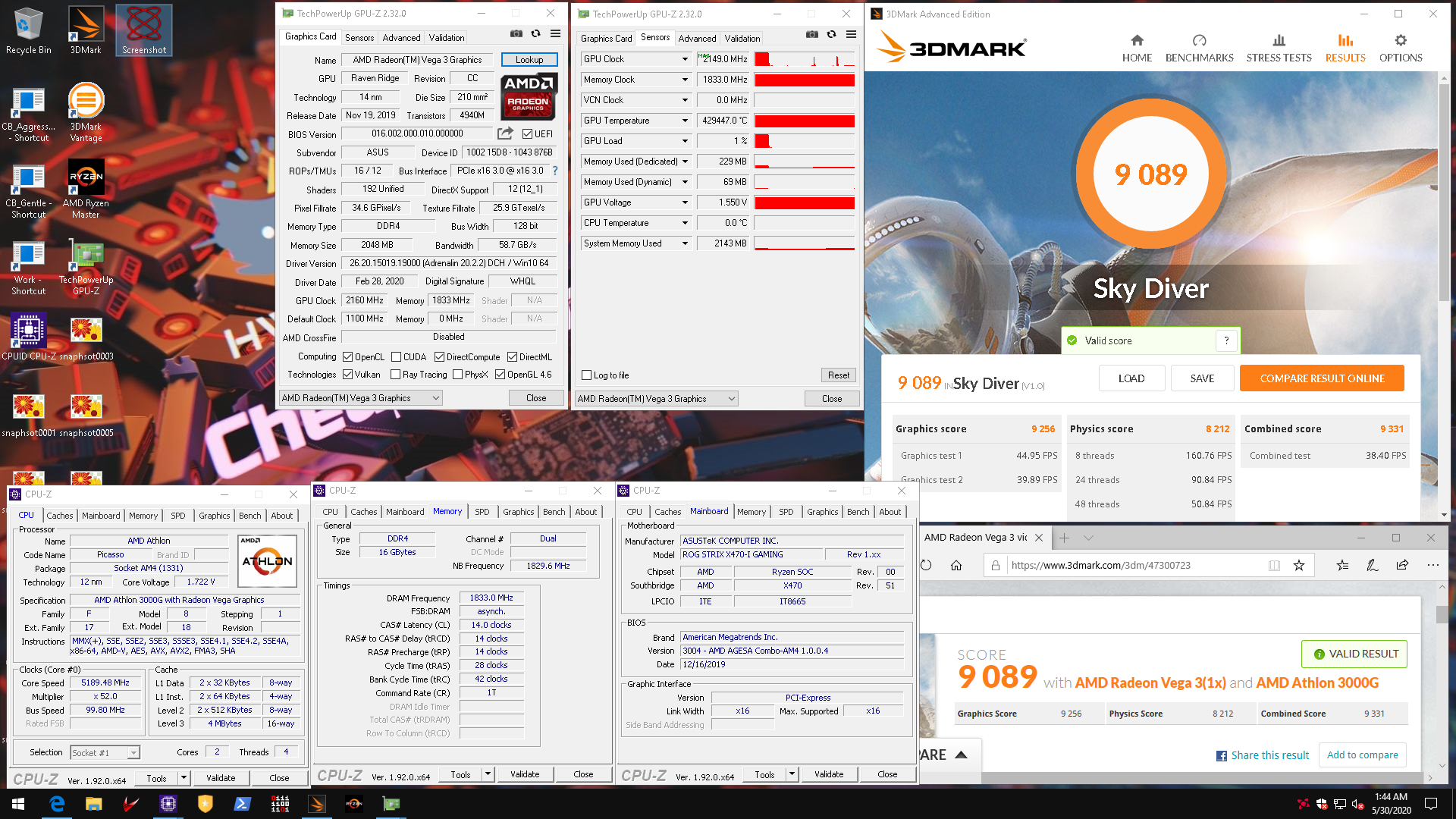Open GPU selection dropdown in Graphics Card window
This screenshot has height=819, width=1456.
[360, 398]
